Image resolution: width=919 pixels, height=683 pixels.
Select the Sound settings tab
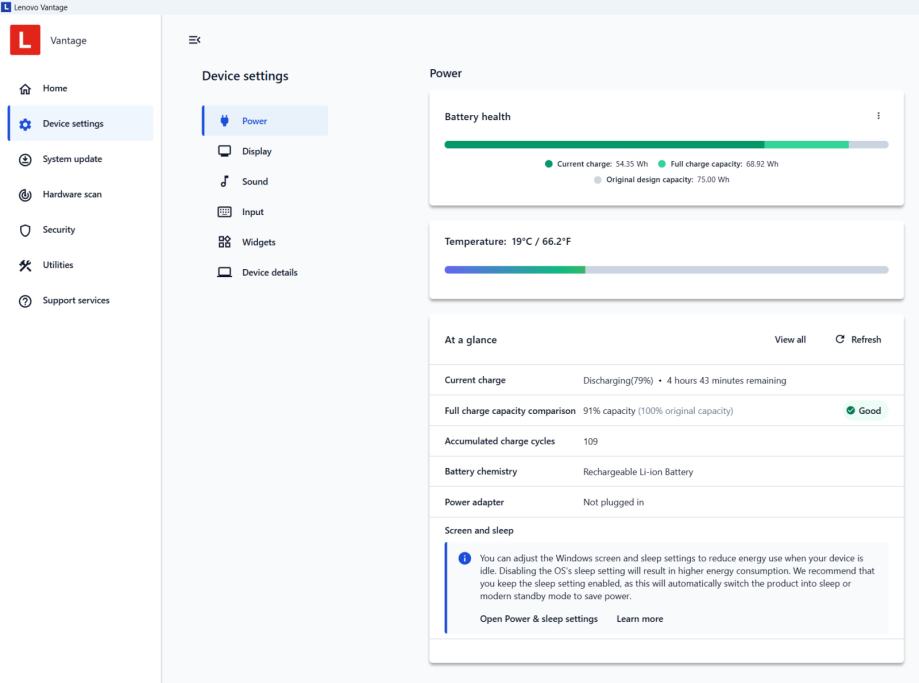[255, 182]
